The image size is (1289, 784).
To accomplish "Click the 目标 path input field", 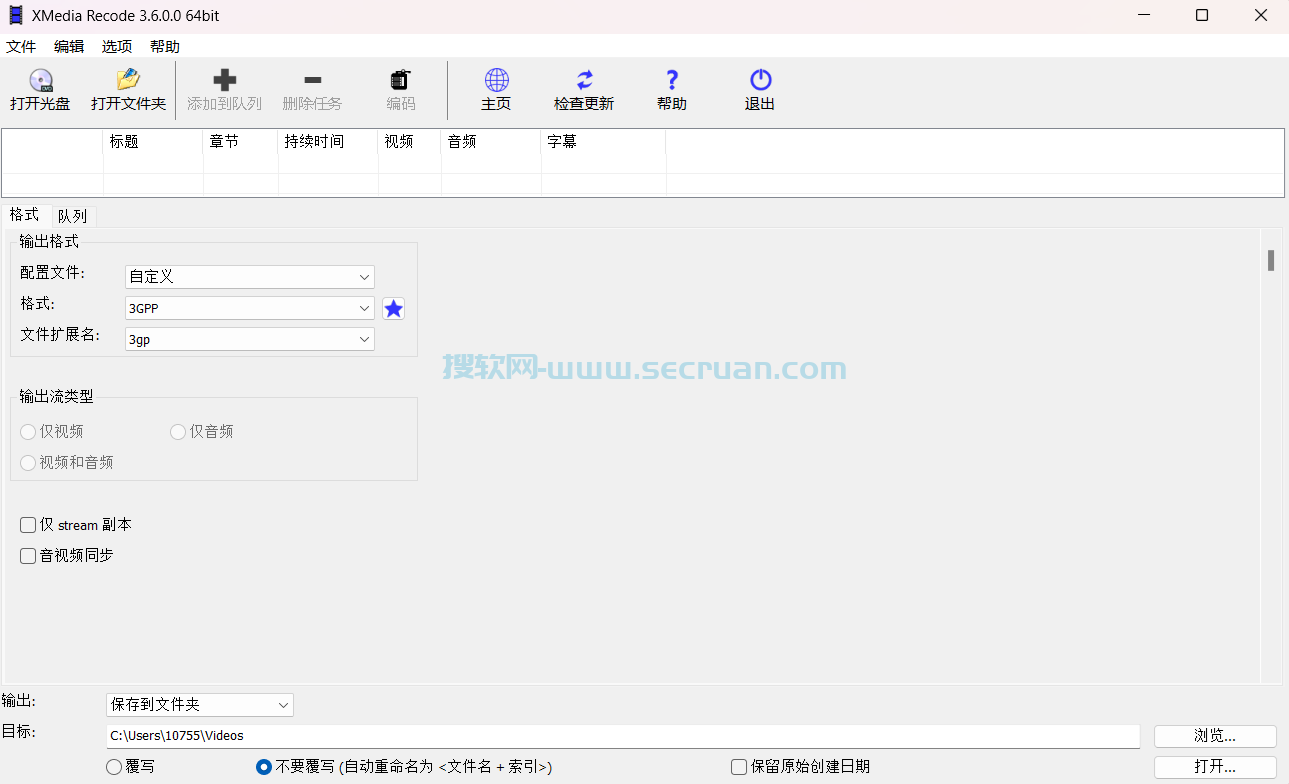I will coord(623,736).
